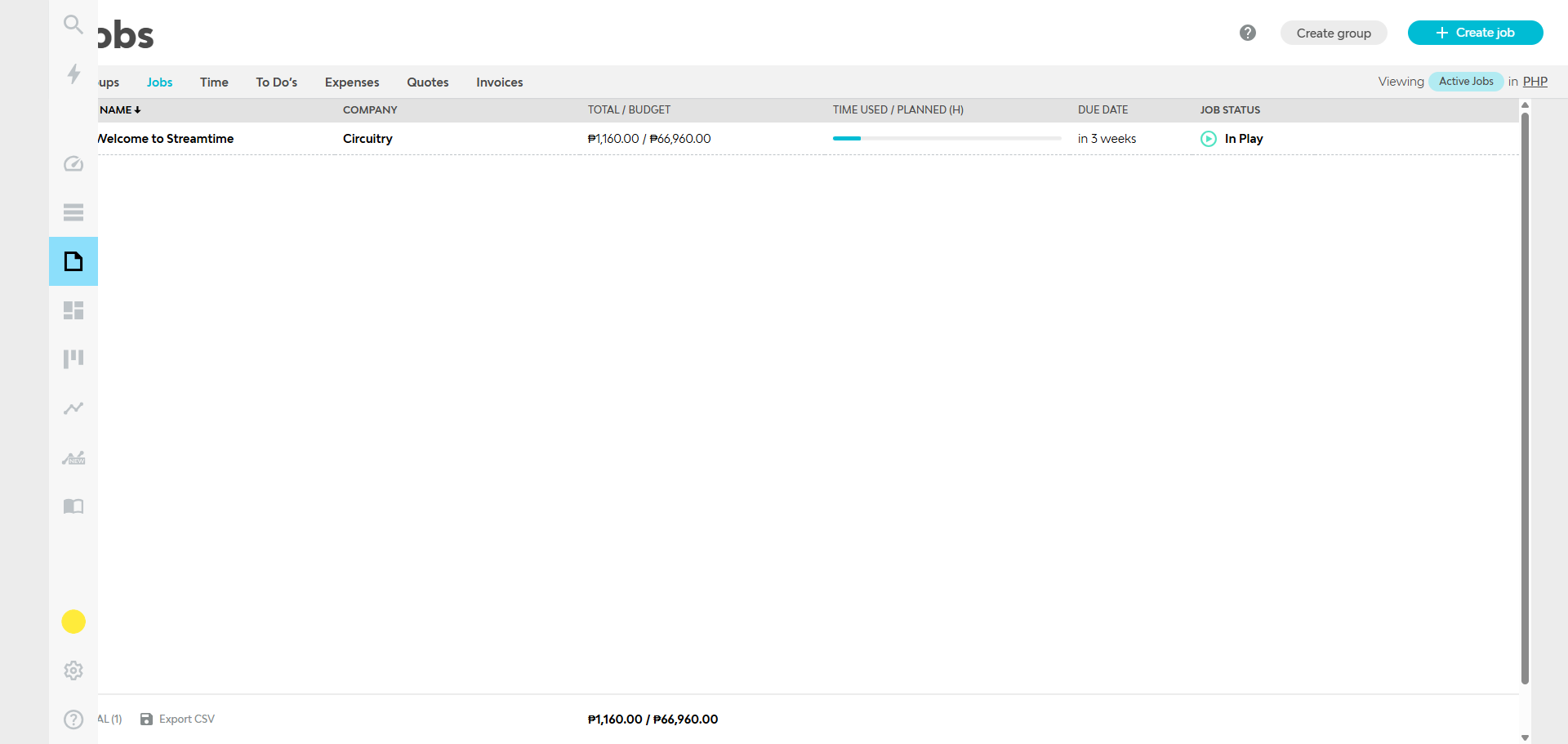Open the dashboard speedometer icon
Viewport: 1568px width, 744px height.
[73, 164]
